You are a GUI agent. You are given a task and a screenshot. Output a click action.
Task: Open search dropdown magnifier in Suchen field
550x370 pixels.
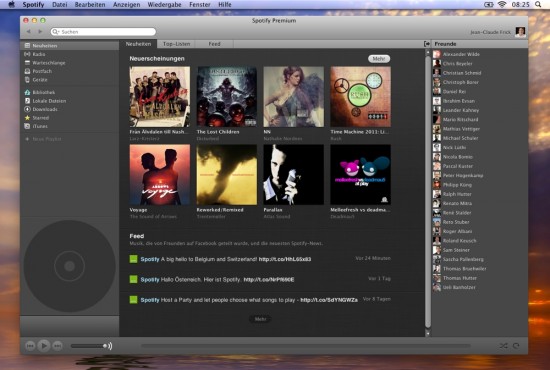(x=55, y=32)
